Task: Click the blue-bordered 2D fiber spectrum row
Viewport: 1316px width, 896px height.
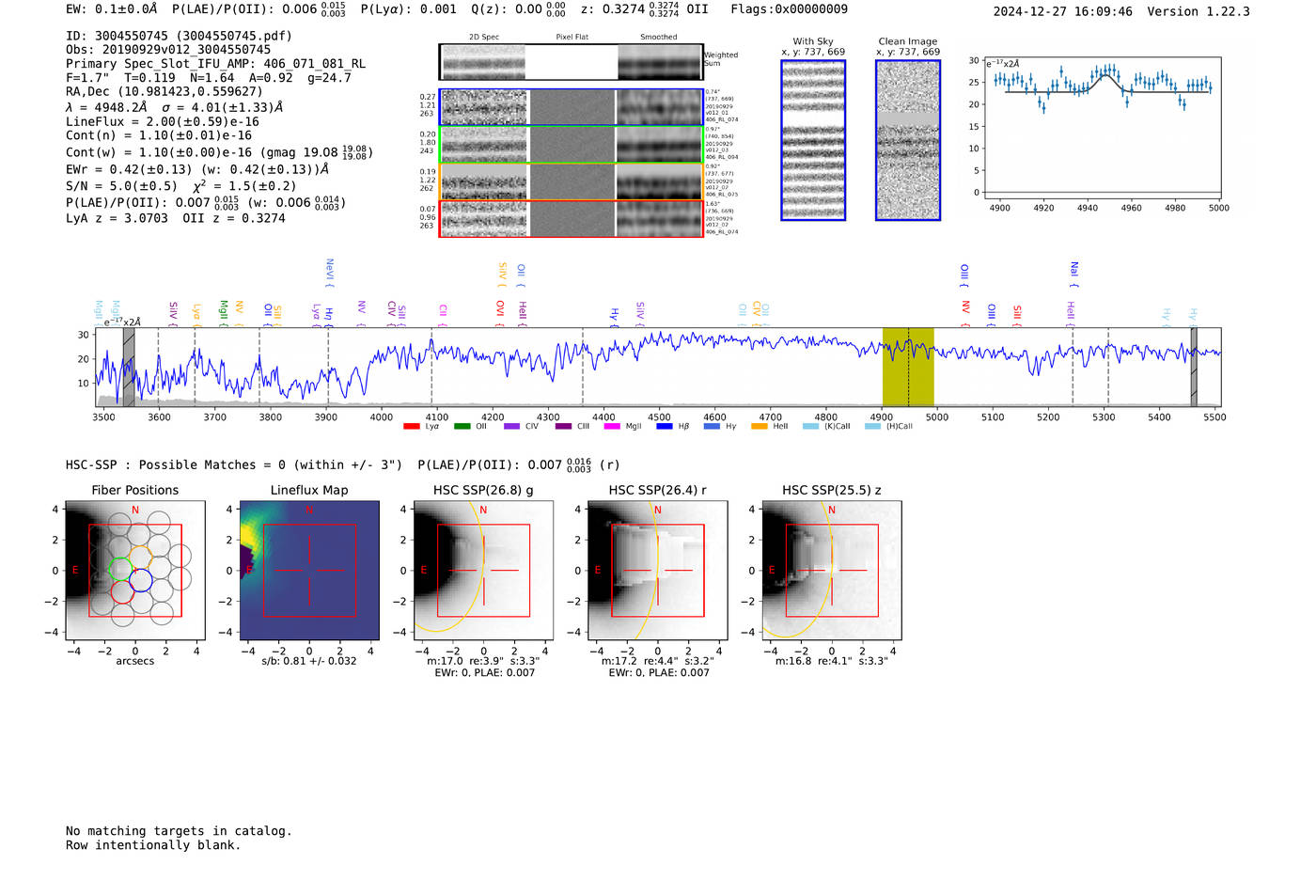Action: pyautogui.click(x=571, y=107)
